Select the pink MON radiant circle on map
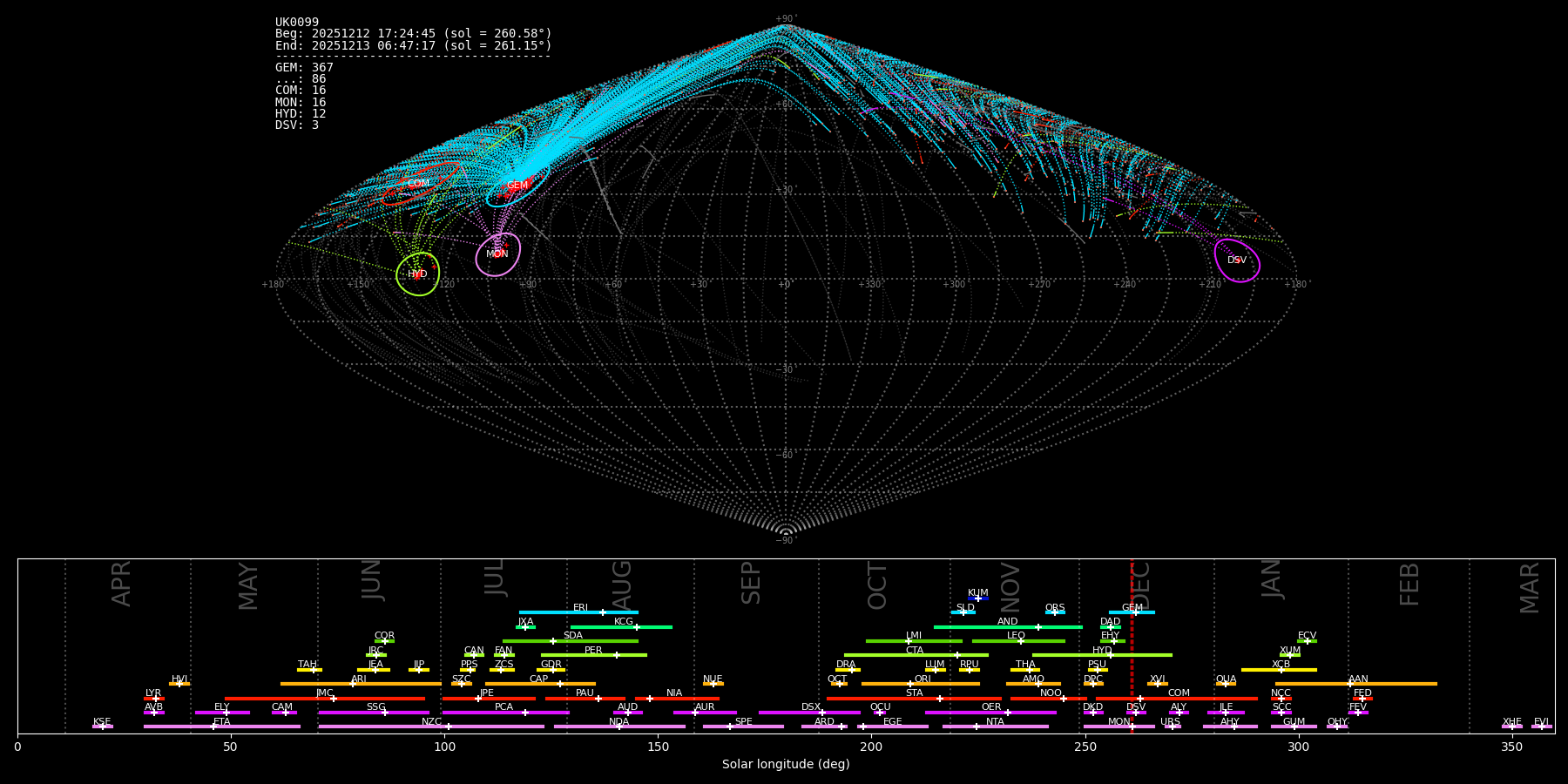Image resolution: width=1568 pixels, height=784 pixels. (x=497, y=254)
